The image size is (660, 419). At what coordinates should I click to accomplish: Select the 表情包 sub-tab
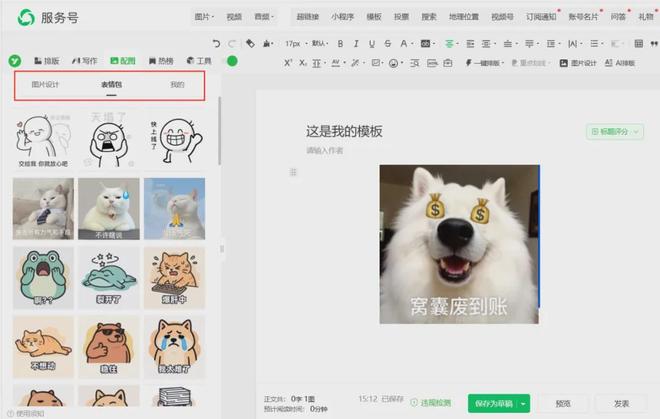pos(111,85)
